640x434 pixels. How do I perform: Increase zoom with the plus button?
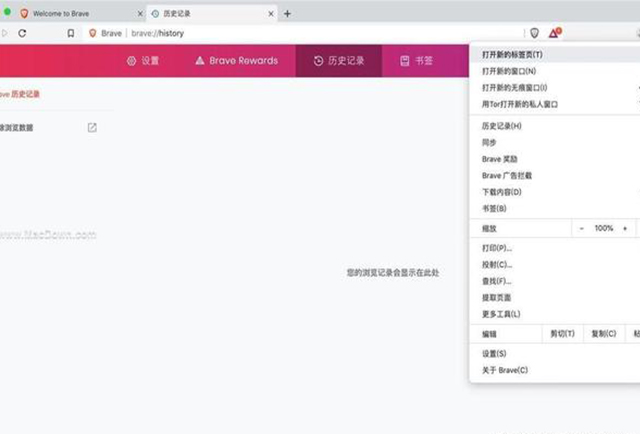[625, 228]
